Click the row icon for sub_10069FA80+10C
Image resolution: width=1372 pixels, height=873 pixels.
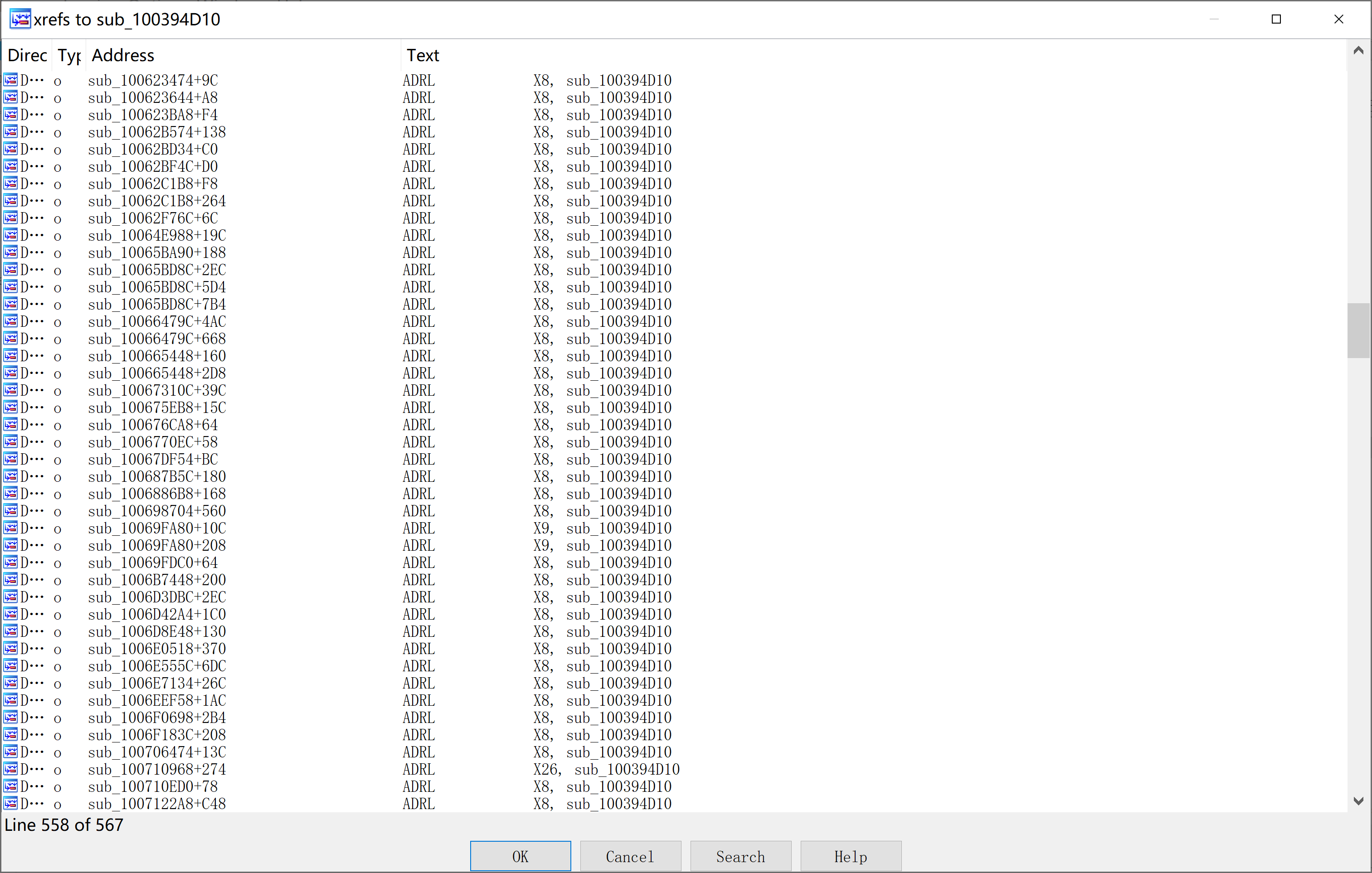click(x=10, y=528)
